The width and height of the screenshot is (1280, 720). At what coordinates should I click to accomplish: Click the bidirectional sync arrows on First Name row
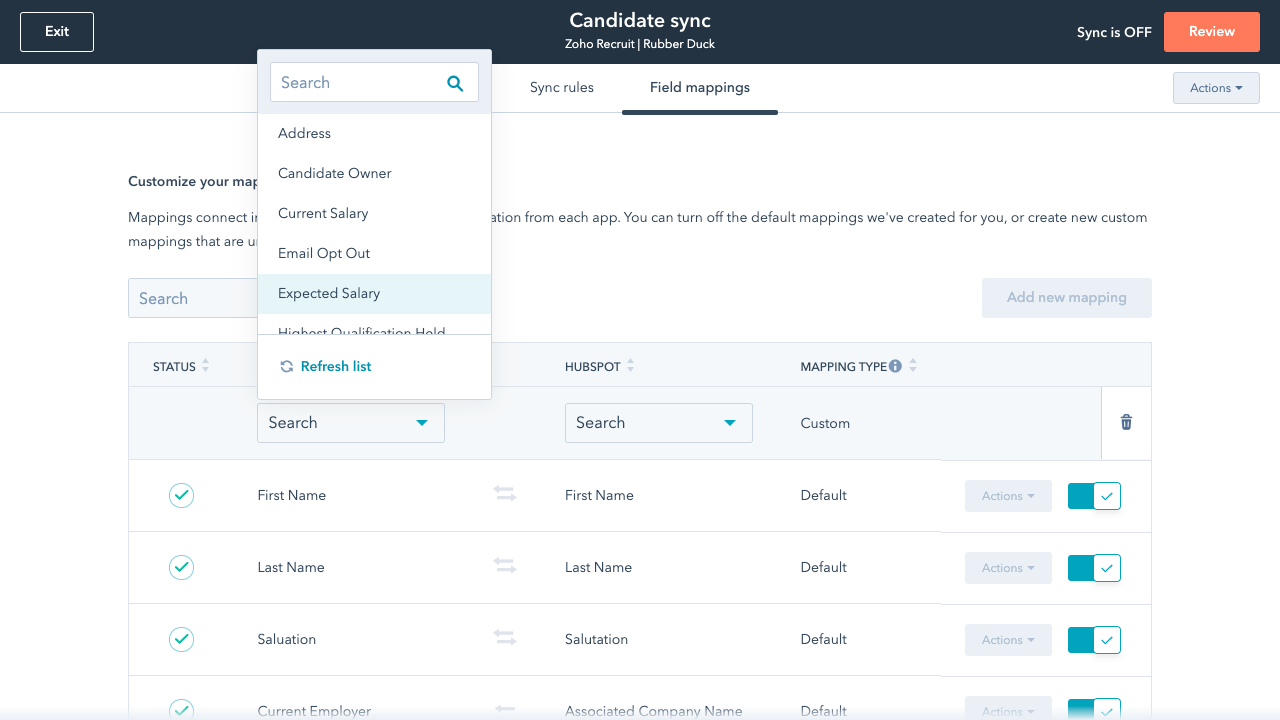[x=505, y=494]
